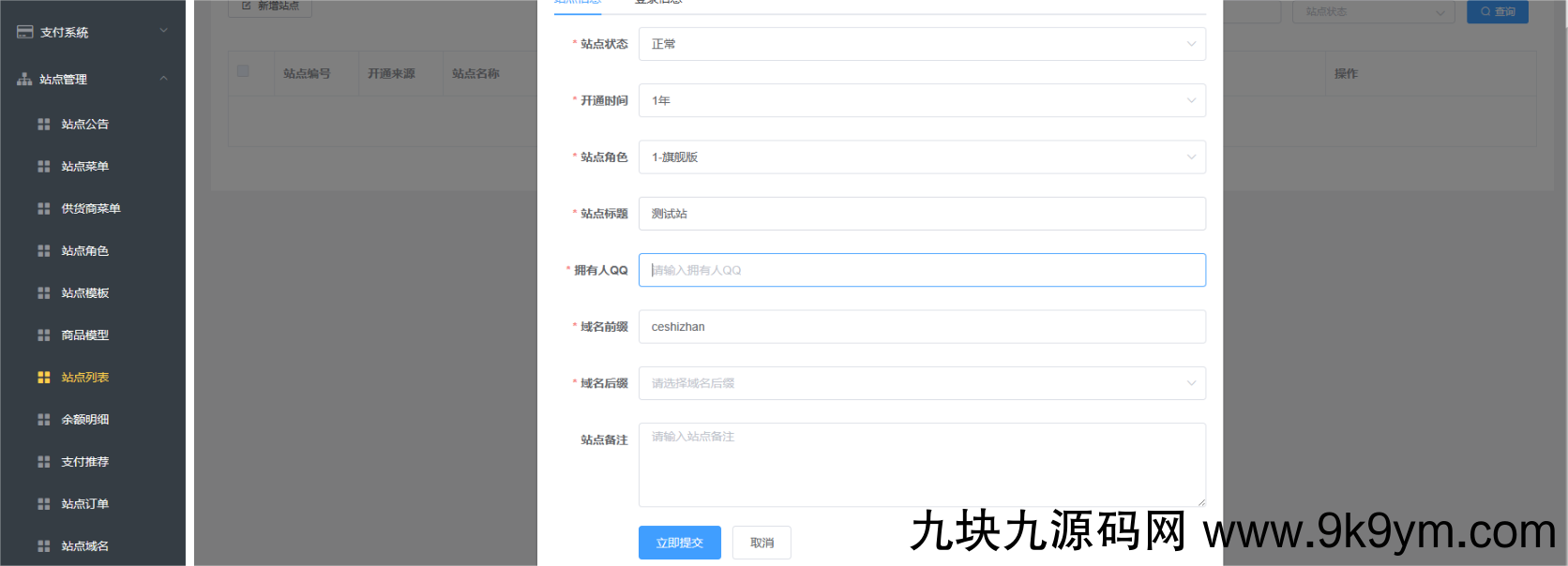Expand the 支付系统 sidebar menu chevron
The width and height of the screenshot is (1568, 566).
[164, 31]
